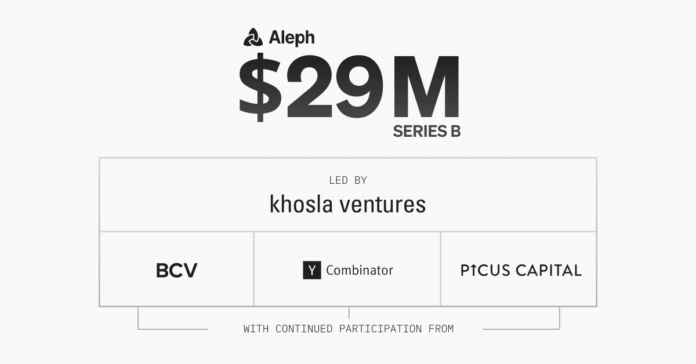Click the WITH CONTINUED PARTICIPATION FROM caption

click(348, 329)
